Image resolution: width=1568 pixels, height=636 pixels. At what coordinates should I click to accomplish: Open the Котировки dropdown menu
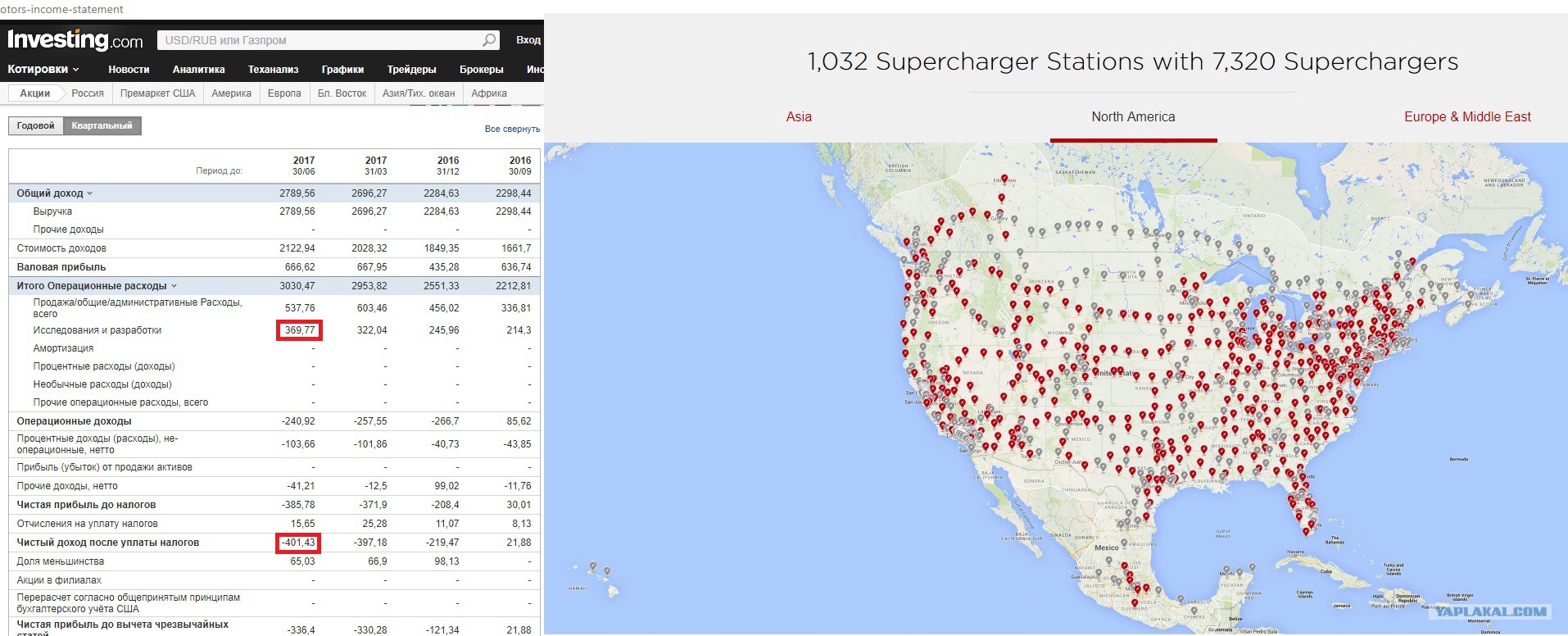coord(43,70)
